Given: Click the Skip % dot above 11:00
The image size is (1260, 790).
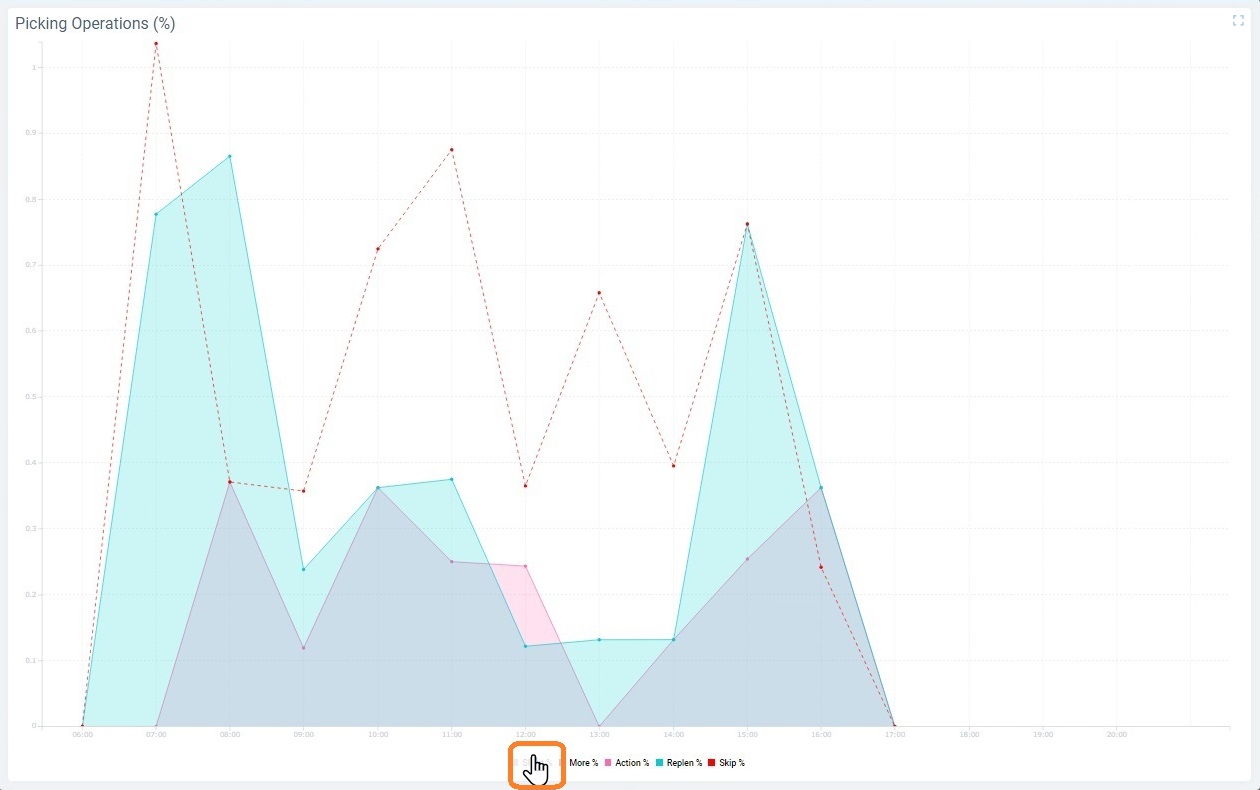Looking at the screenshot, I should click(452, 148).
